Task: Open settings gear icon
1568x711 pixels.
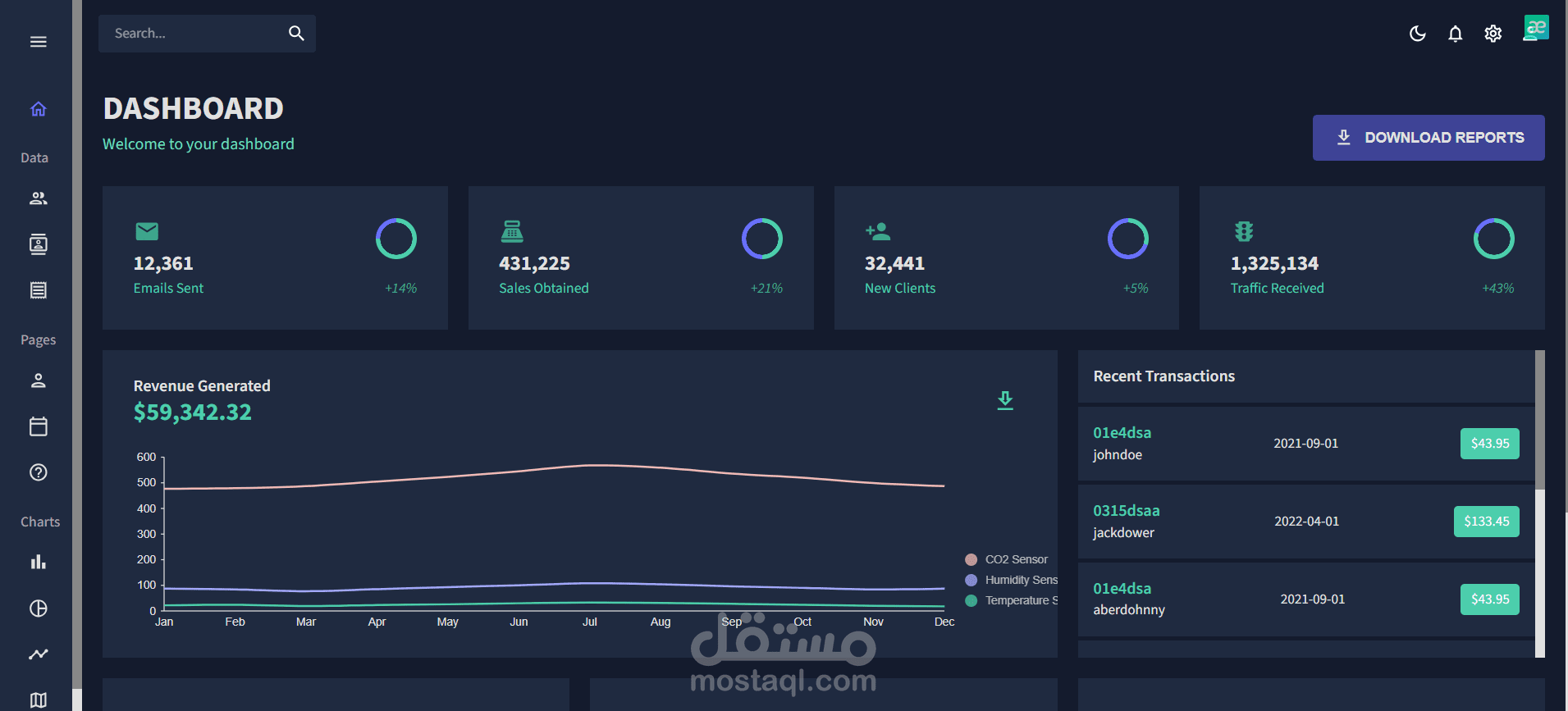Action: (x=1493, y=34)
